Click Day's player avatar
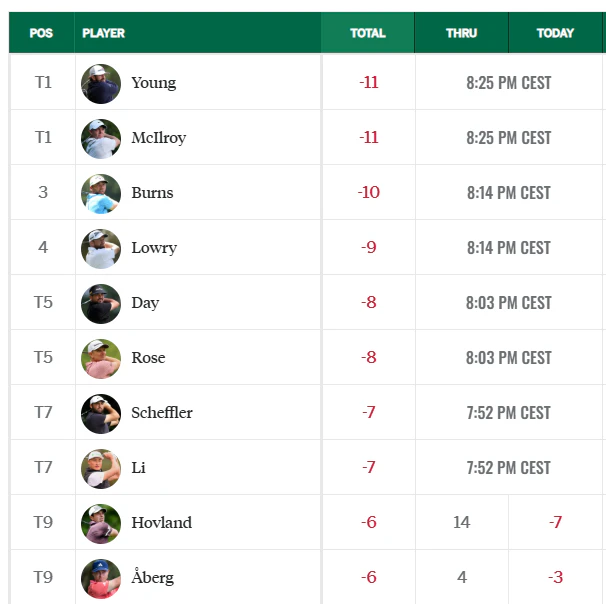The width and height of the screenshot is (606, 604). click(101, 303)
